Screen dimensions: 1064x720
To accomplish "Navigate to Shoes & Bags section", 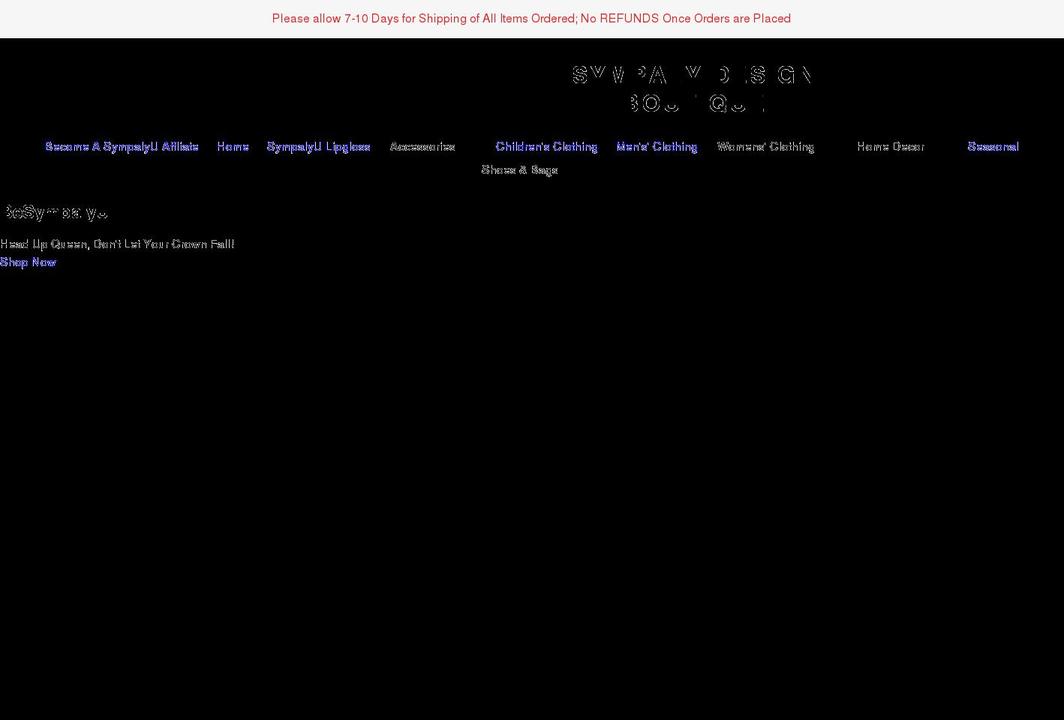I will pyautogui.click(x=520, y=170).
